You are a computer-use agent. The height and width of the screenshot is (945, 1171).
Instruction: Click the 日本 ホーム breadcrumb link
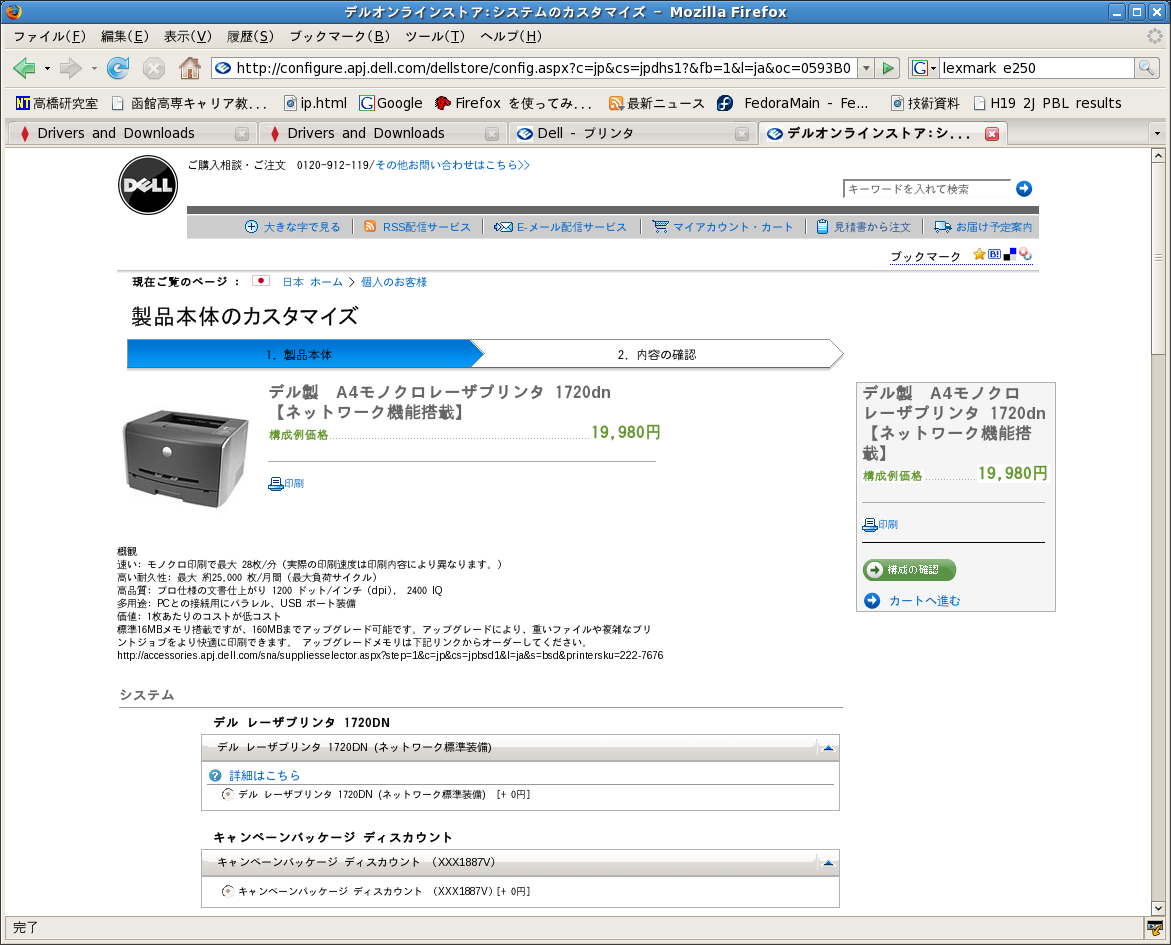pyautogui.click(x=312, y=282)
